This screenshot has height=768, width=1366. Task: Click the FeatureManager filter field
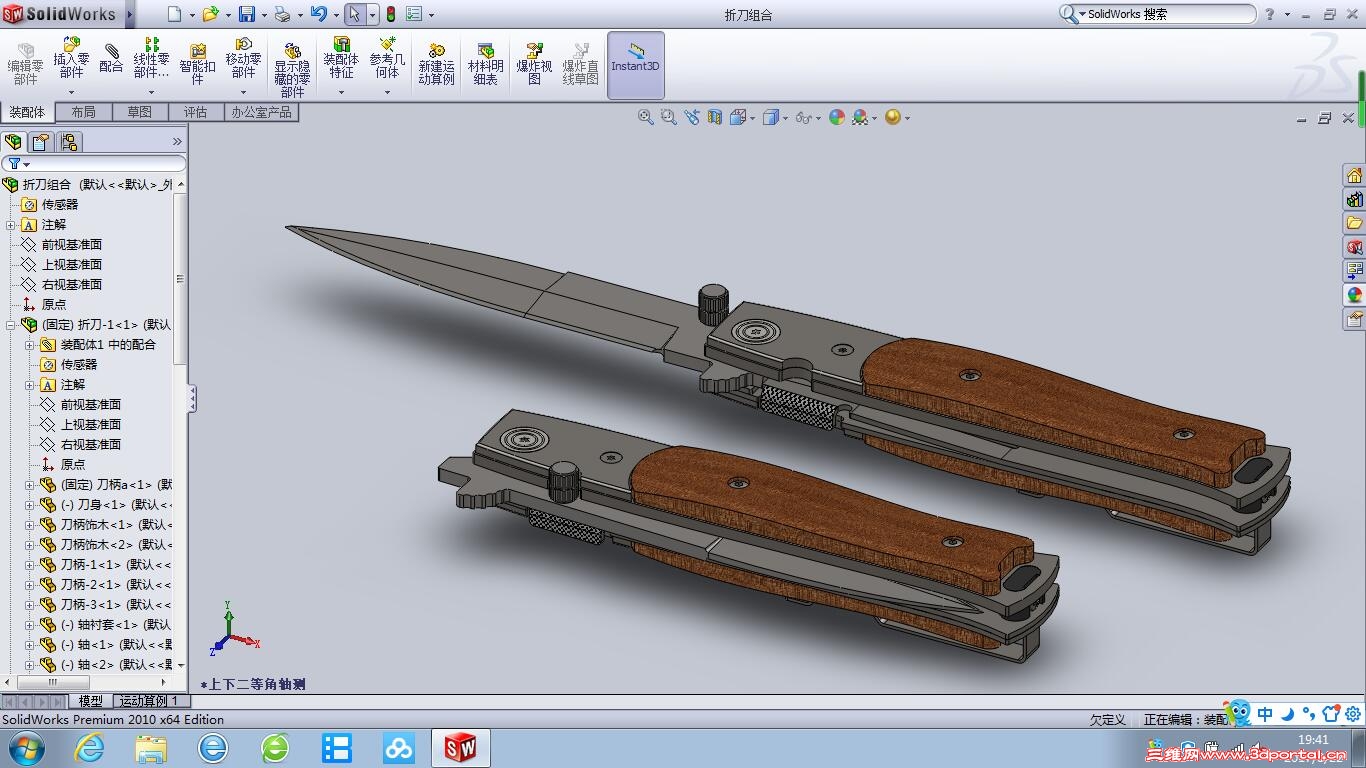click(94, 163)
